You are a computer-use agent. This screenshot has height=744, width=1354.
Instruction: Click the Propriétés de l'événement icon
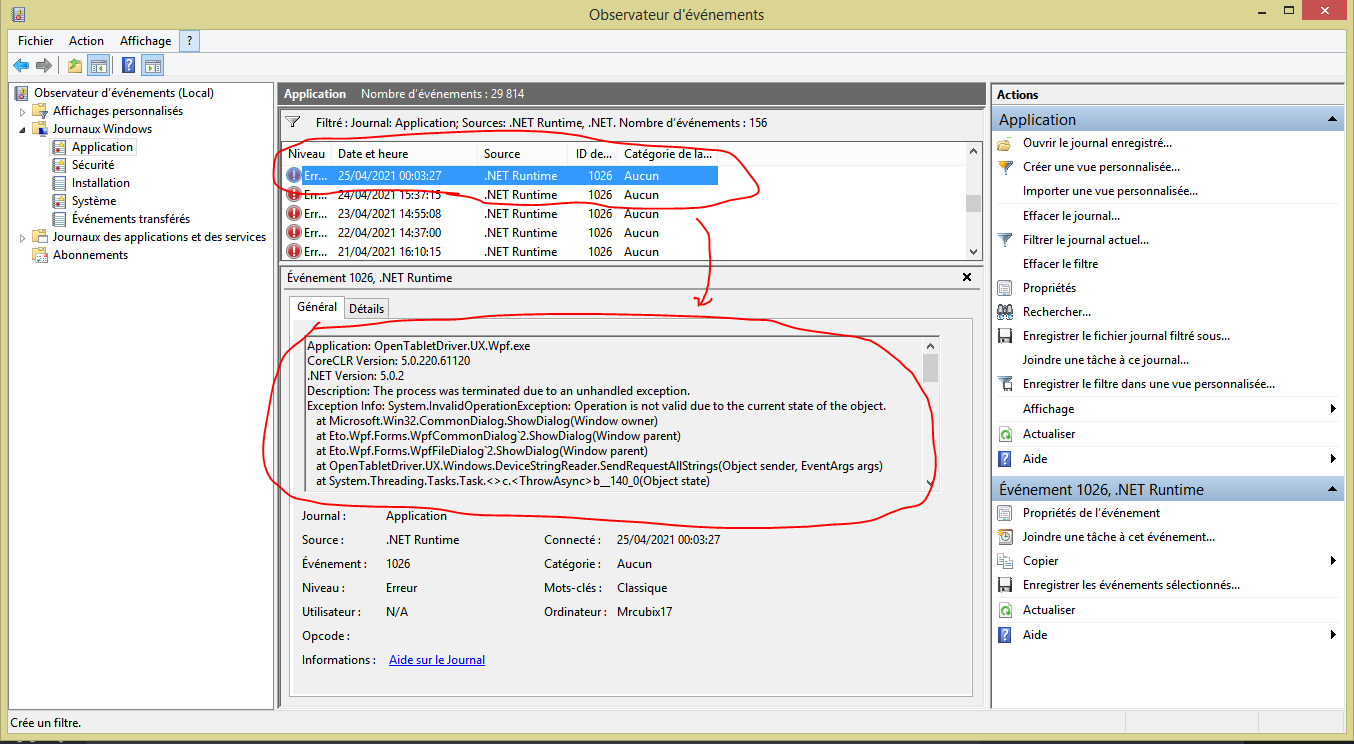tap(1005, 513)
